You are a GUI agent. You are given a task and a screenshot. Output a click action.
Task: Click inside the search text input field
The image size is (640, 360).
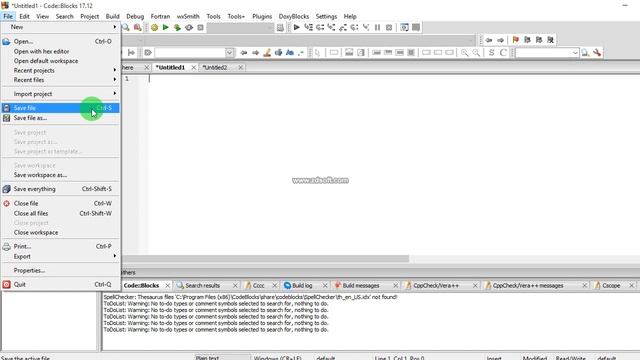point(190,53)
